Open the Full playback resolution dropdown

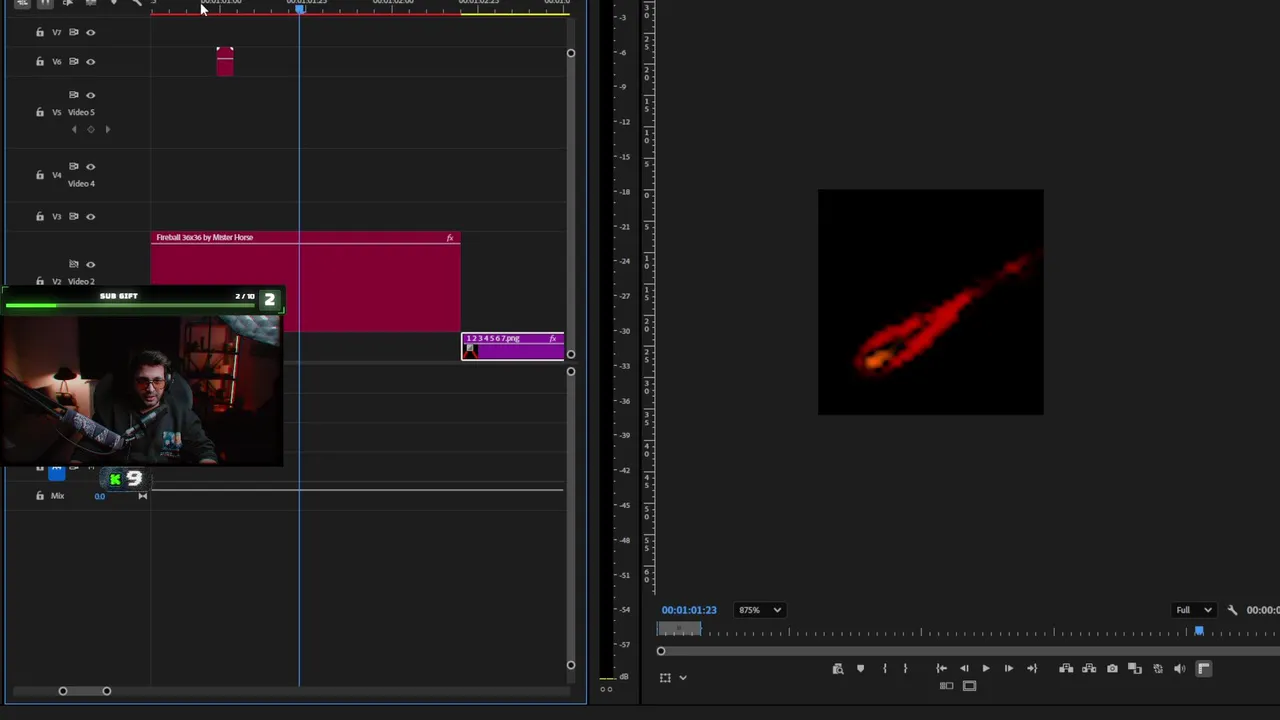1194,610
